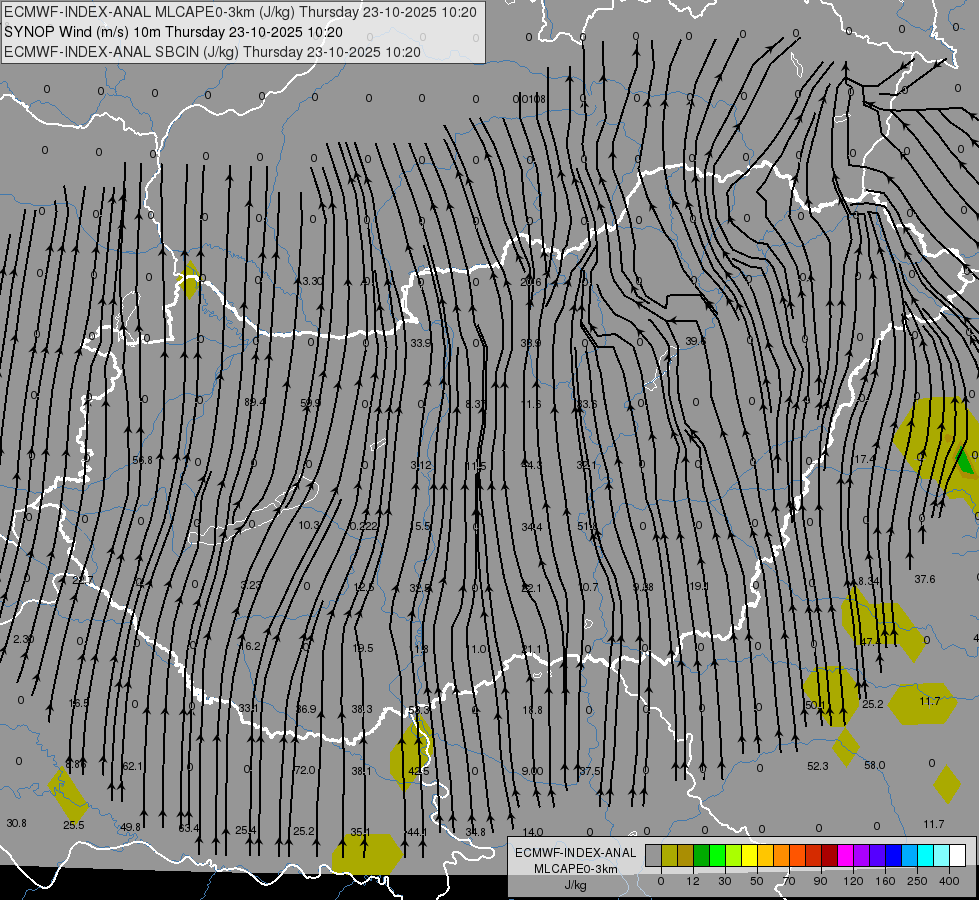Click the legend tick label '90'
This screenshot has height=900, width=979.
point(820,881)
